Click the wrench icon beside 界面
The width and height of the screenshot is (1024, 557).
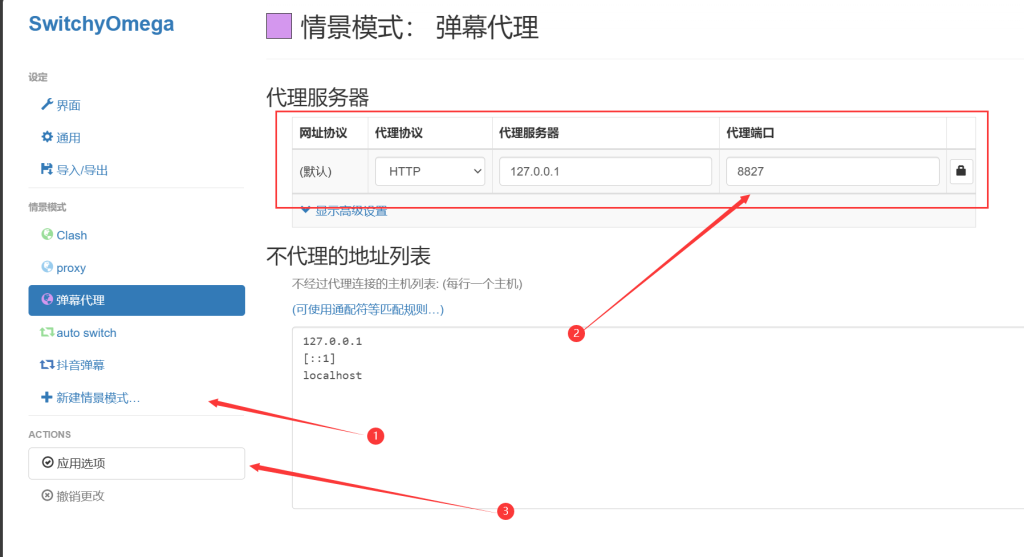47,104
